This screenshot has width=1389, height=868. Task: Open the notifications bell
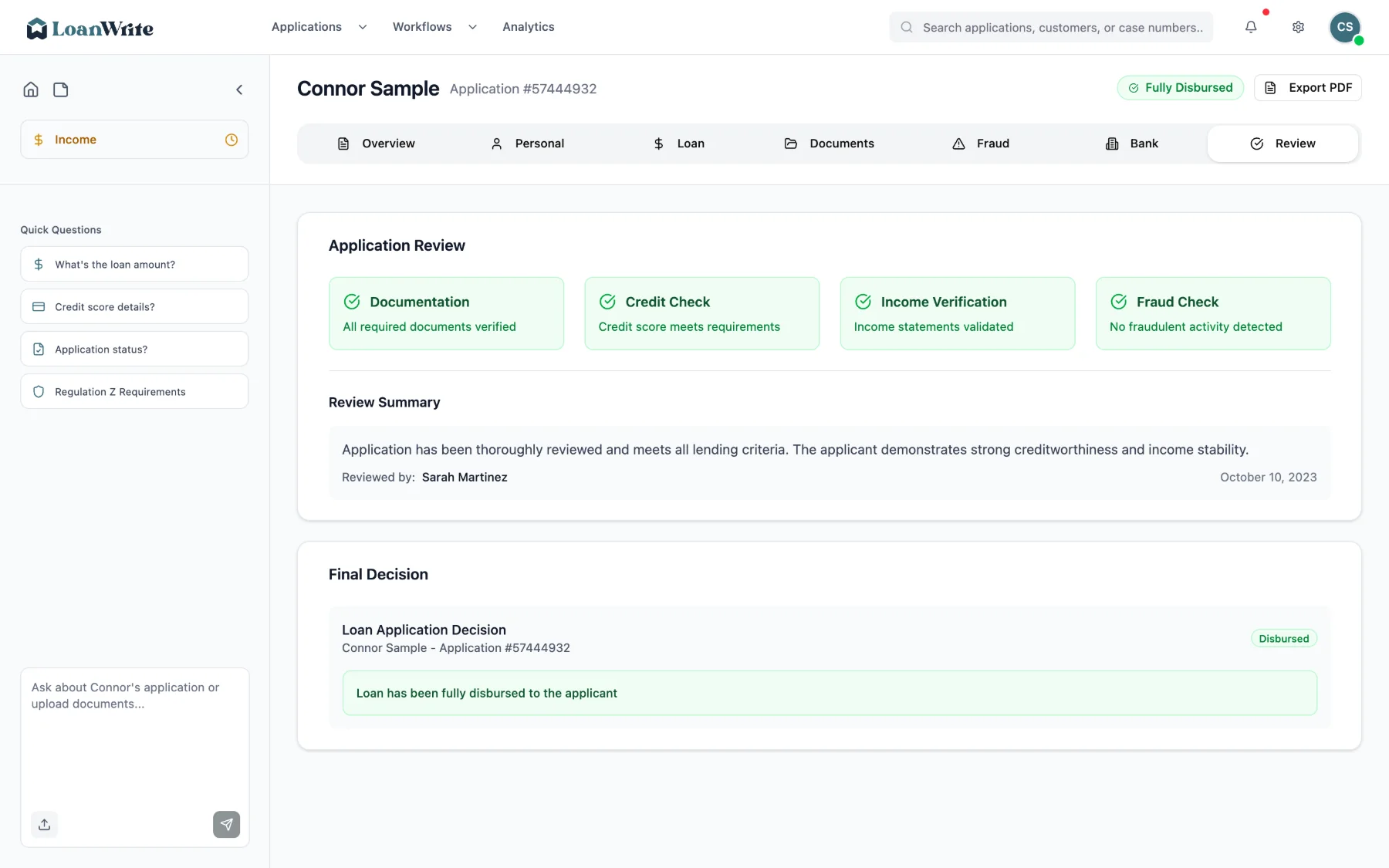click(x=1251, y=27)
